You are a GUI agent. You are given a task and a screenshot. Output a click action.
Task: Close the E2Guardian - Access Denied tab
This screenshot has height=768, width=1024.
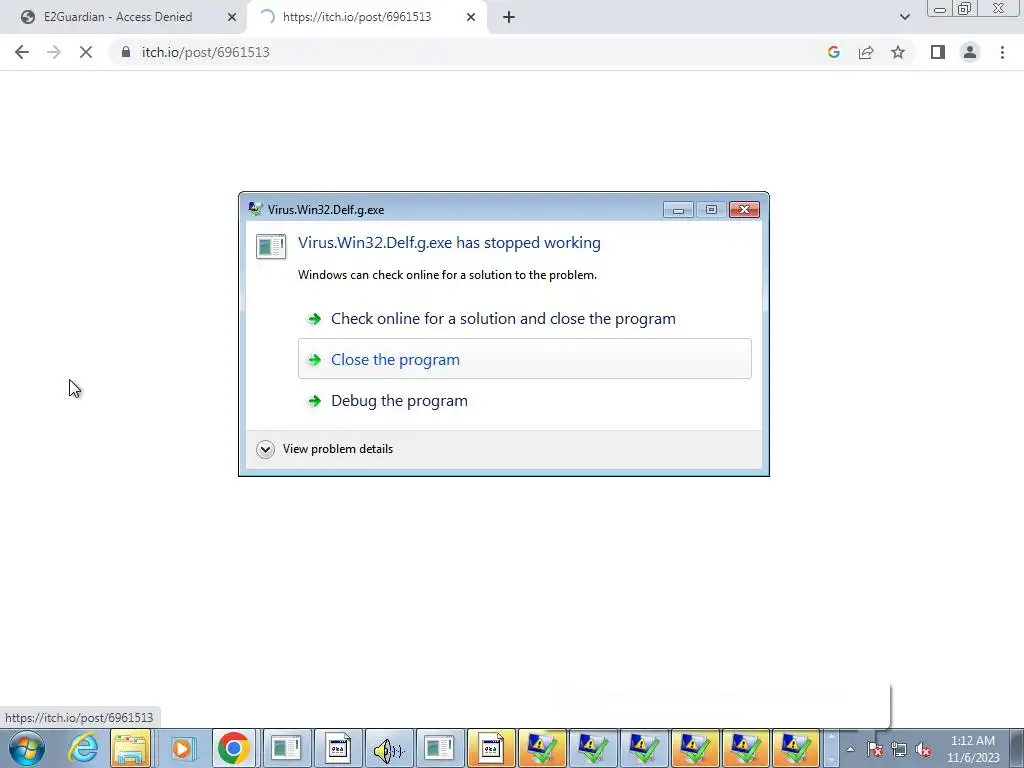[x=232, y=17]
